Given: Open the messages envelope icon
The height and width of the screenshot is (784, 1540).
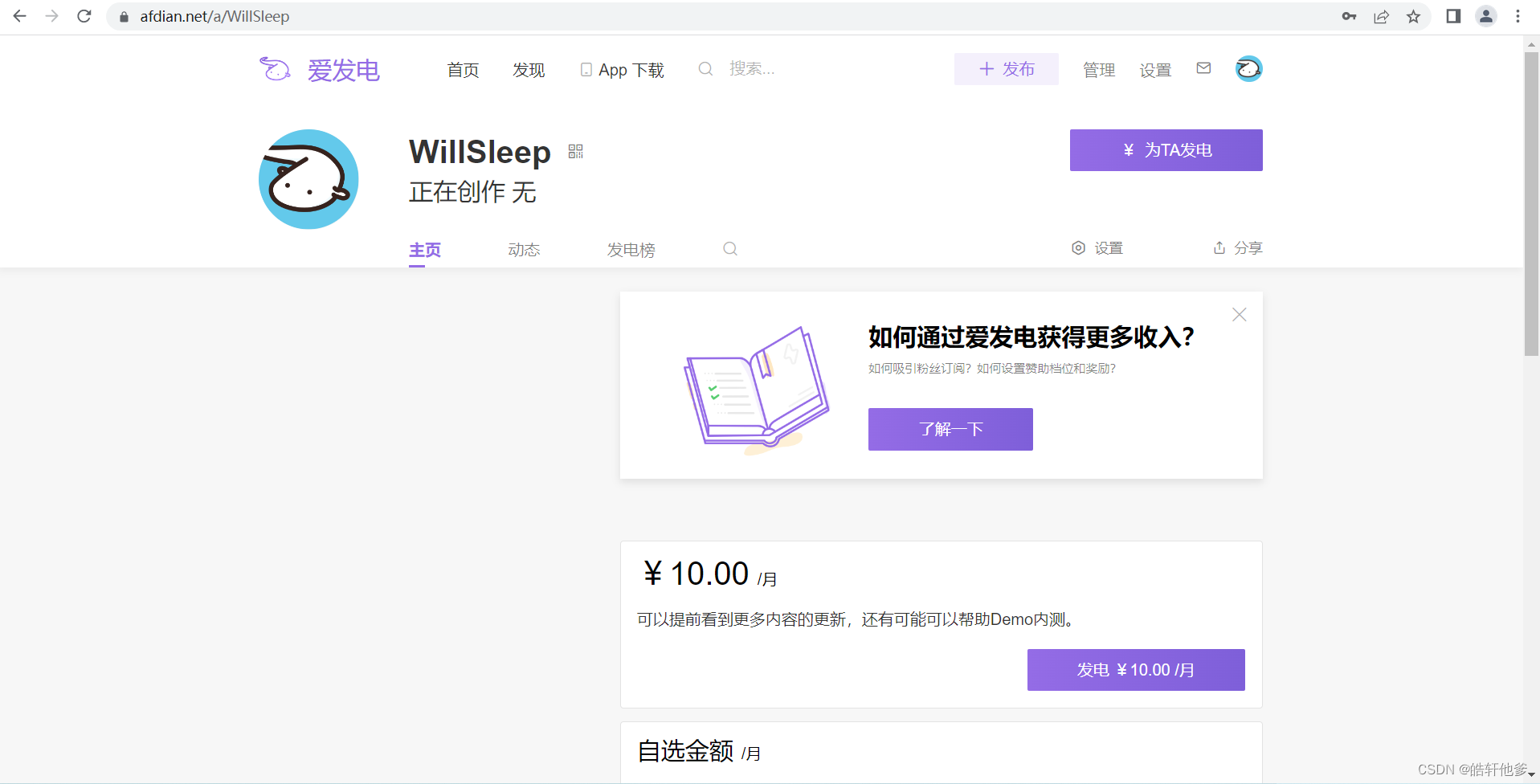Looking at the screenshot, I should pos(1203,68).
